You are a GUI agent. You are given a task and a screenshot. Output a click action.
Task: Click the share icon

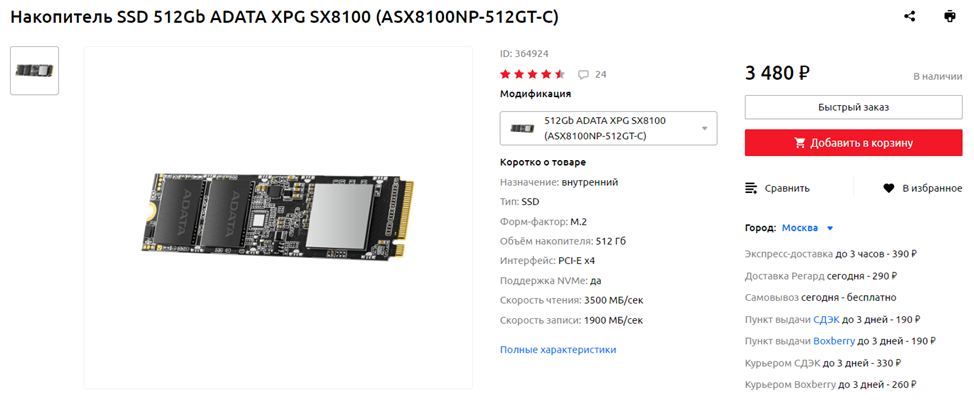coord(909,17)
